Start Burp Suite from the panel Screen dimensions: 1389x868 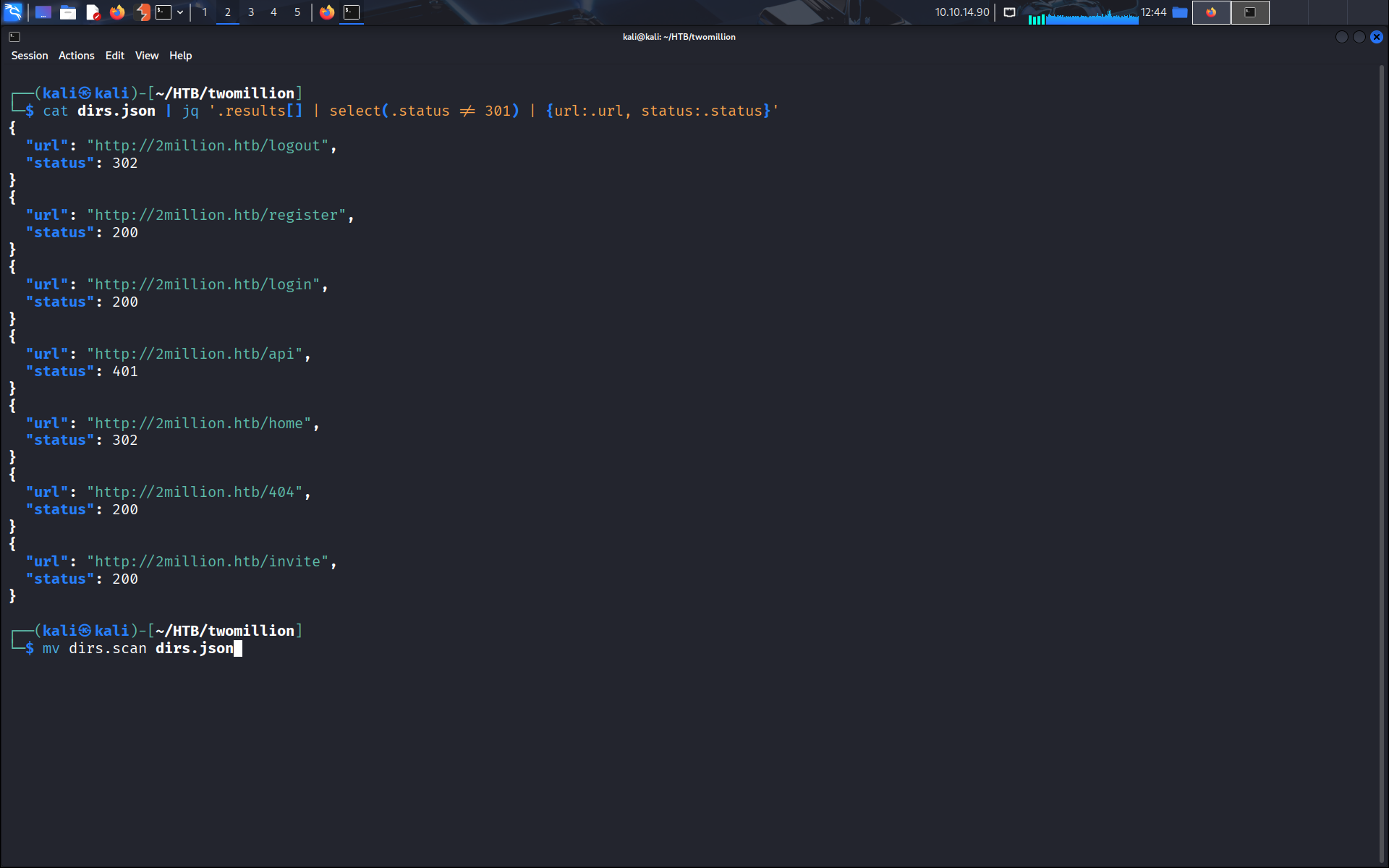tap(143, 12)
